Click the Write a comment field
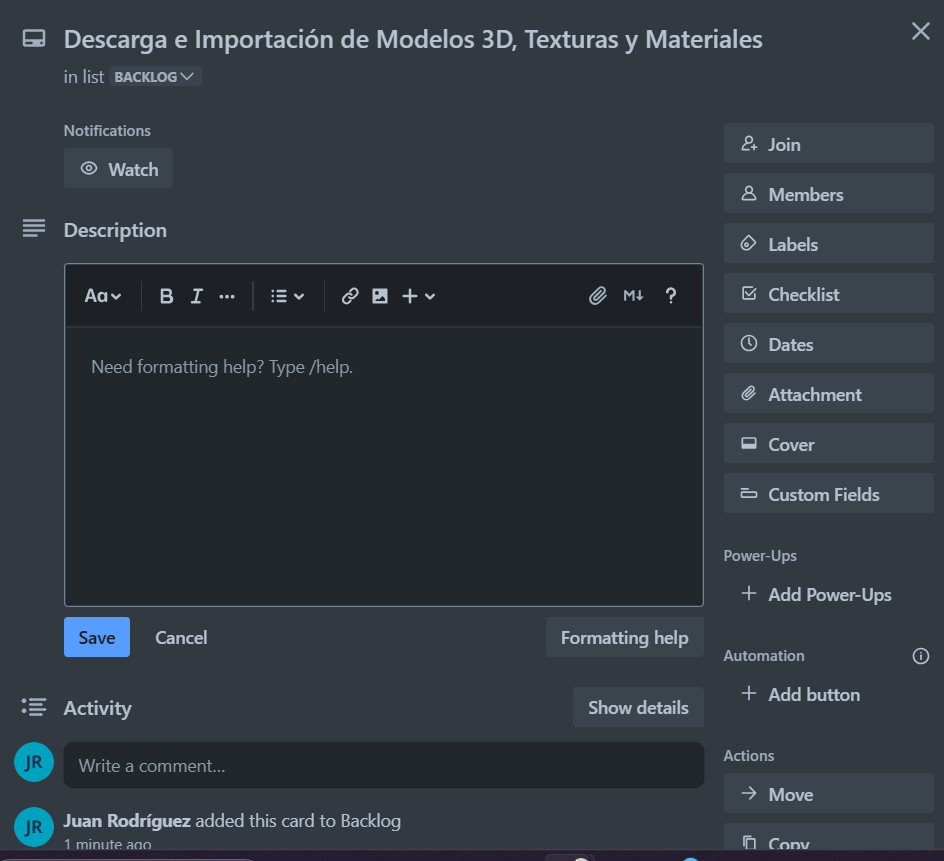The image size is (944, 861). [384, 765]
